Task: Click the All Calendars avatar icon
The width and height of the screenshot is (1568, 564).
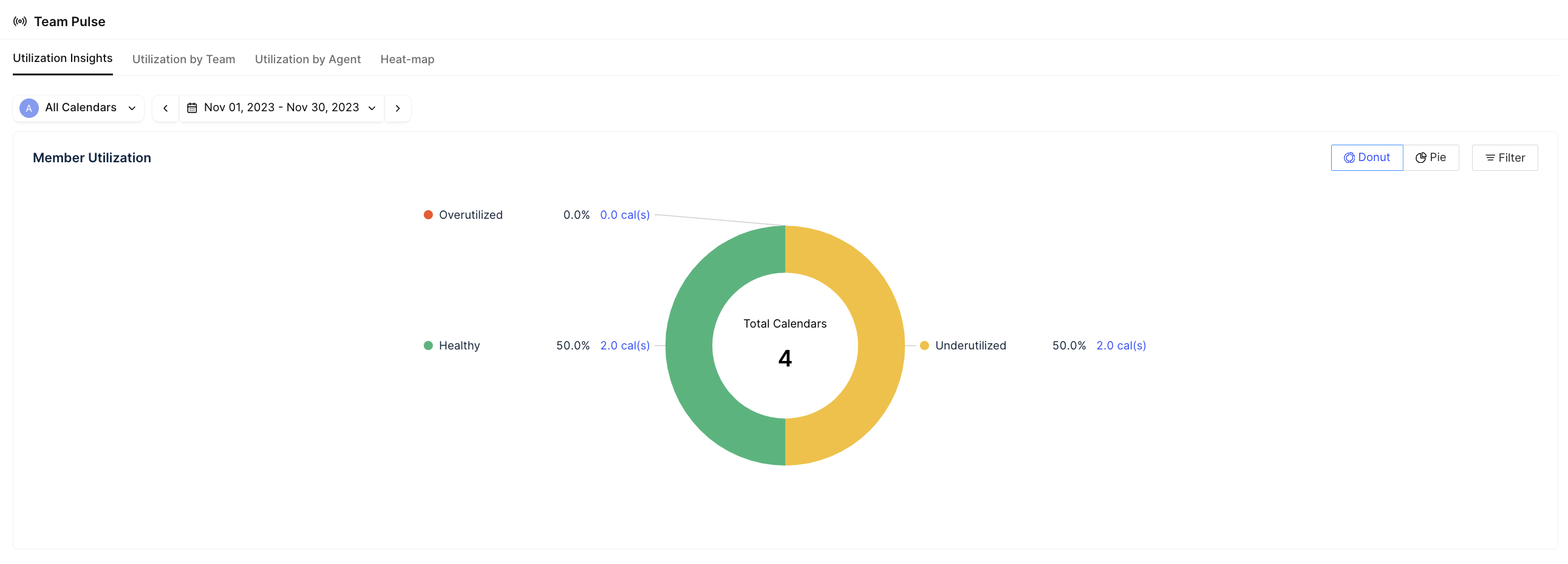Action: click(29, 108)
